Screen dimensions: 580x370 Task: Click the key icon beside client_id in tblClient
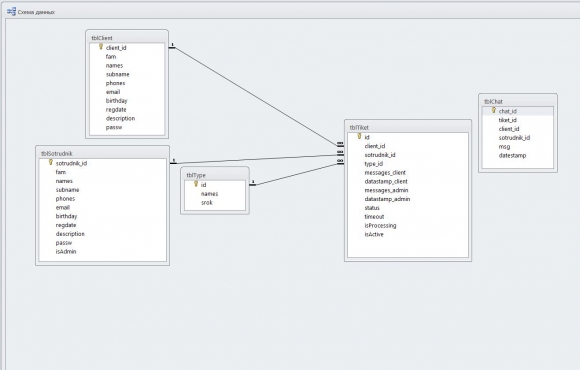(x=101, y=47)
